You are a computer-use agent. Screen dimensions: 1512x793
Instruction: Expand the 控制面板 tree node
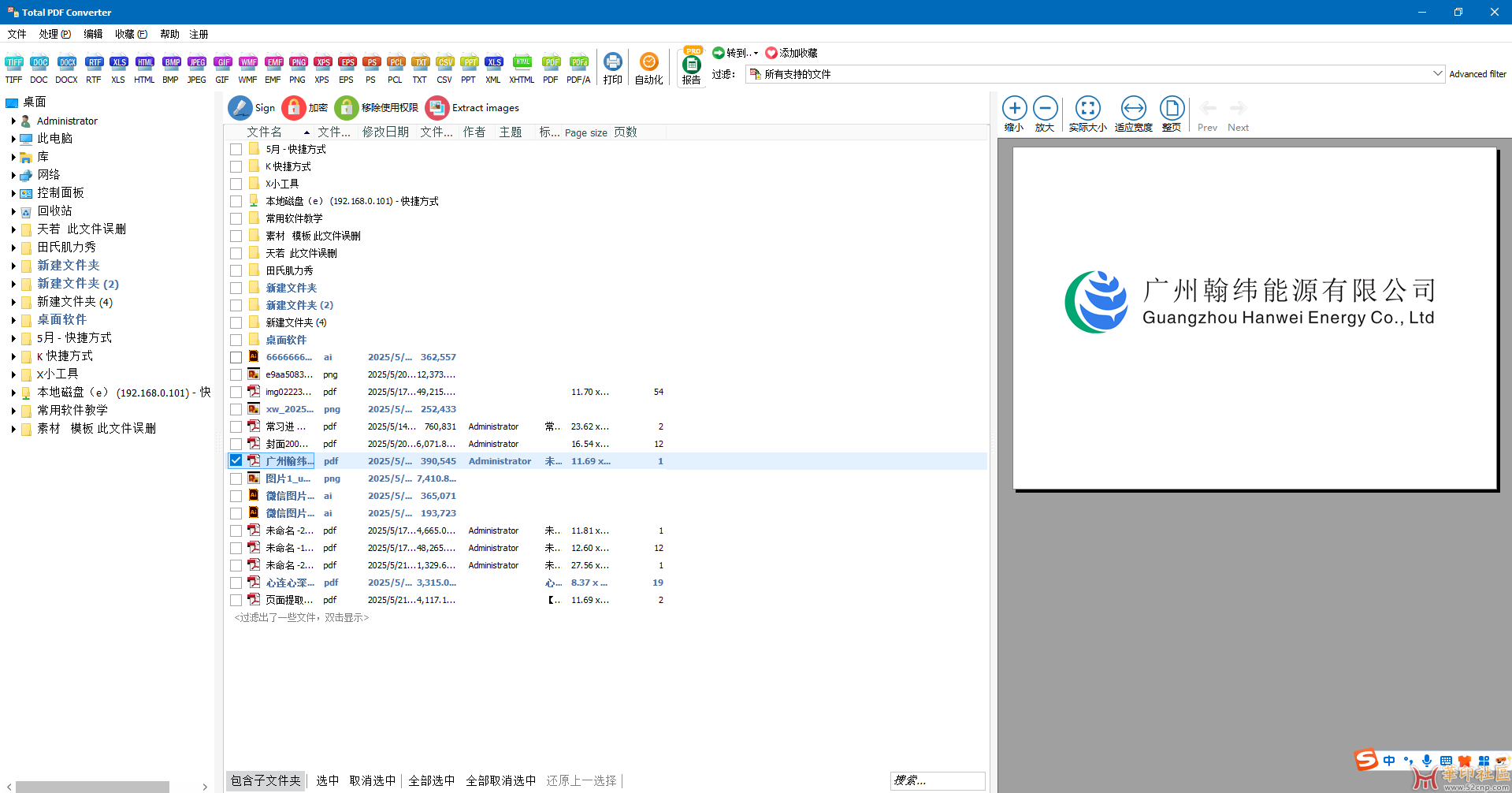13,193
